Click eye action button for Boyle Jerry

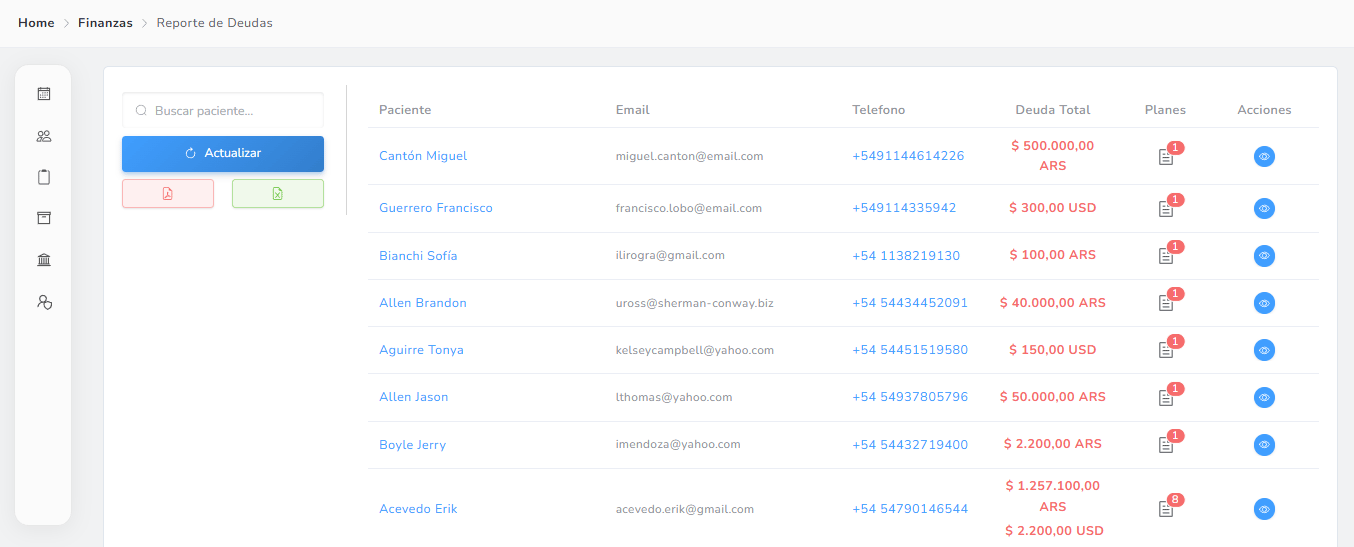click(x=1264, y=445)
